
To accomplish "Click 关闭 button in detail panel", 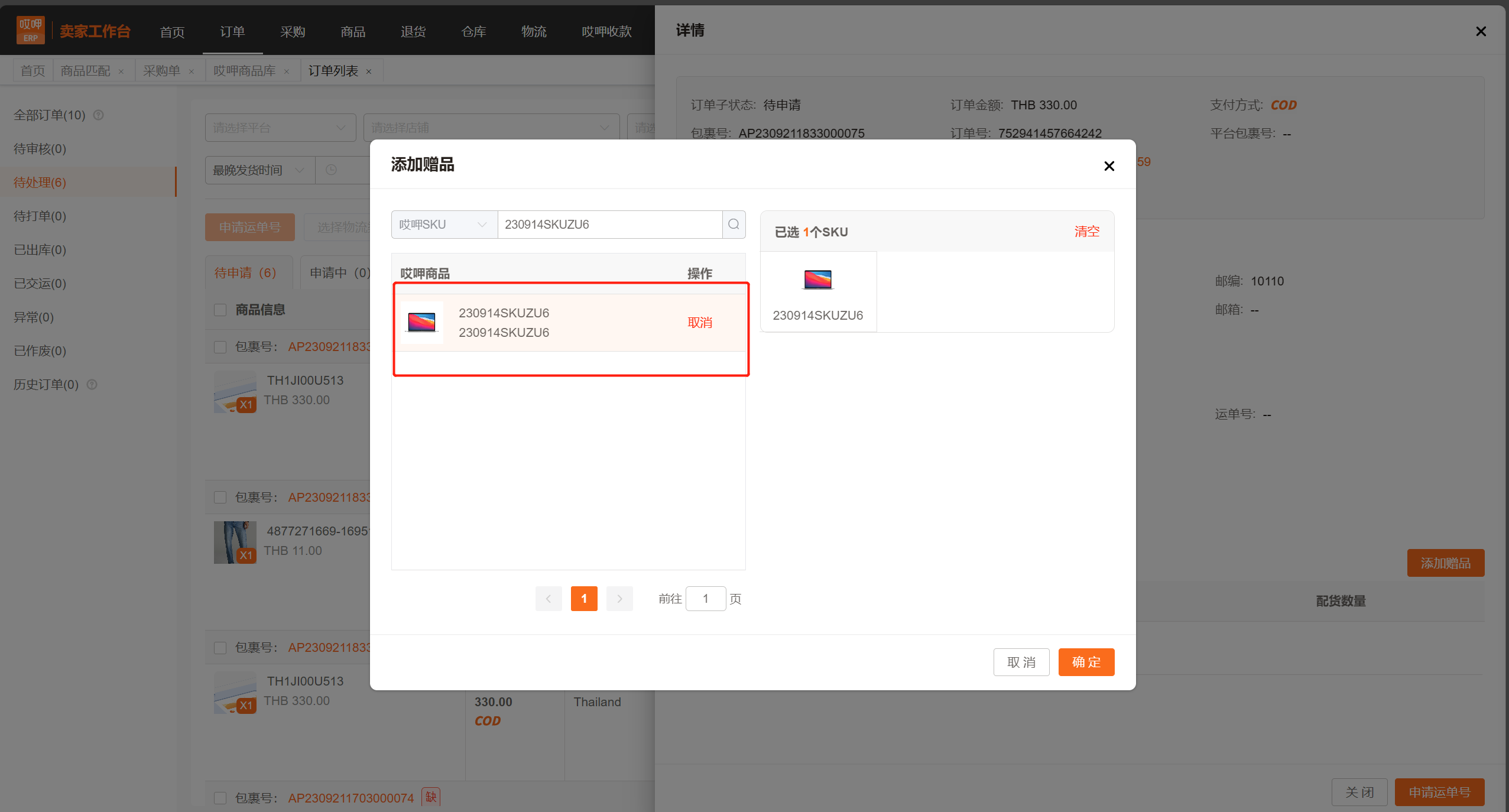I will 1359,792.
